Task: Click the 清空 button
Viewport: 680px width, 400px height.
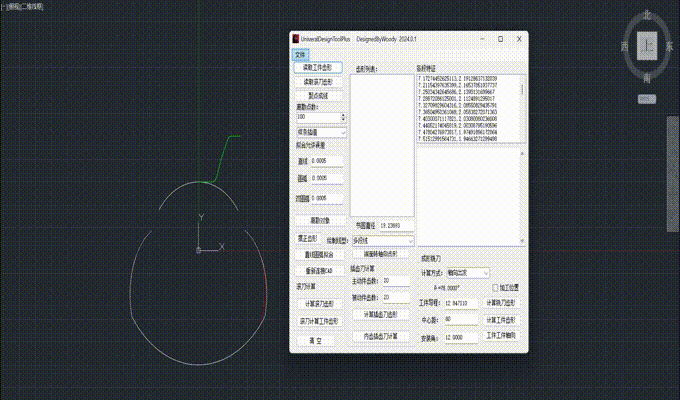Action: [315, 341]
